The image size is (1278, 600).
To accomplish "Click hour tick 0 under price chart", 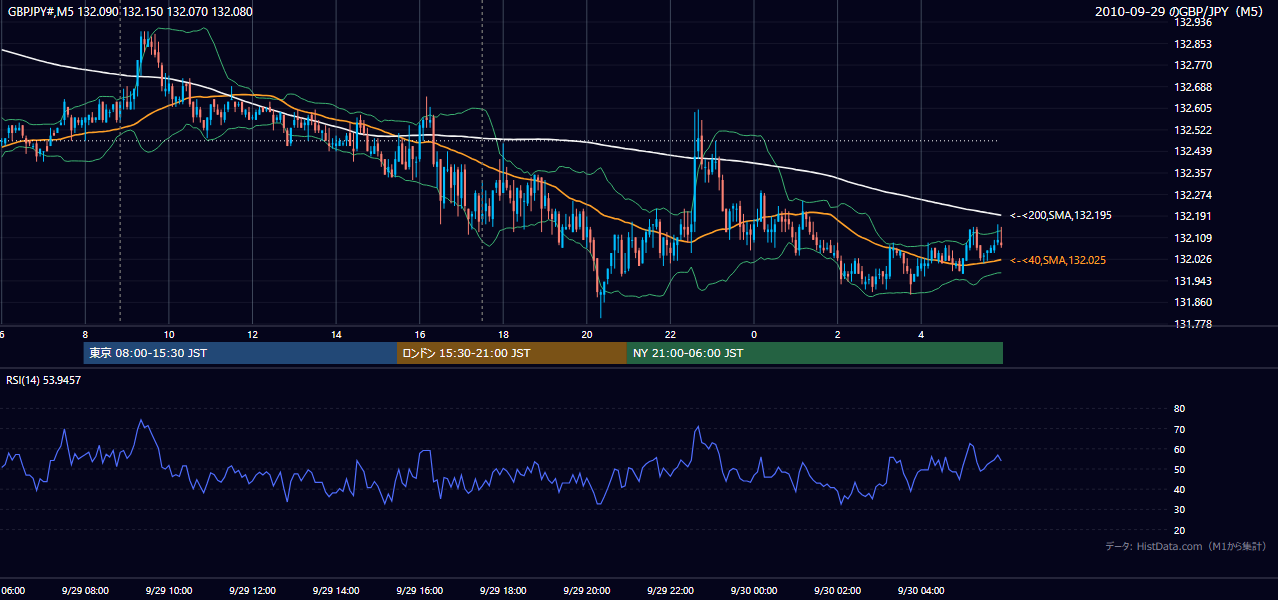I will tap(754, 334).
